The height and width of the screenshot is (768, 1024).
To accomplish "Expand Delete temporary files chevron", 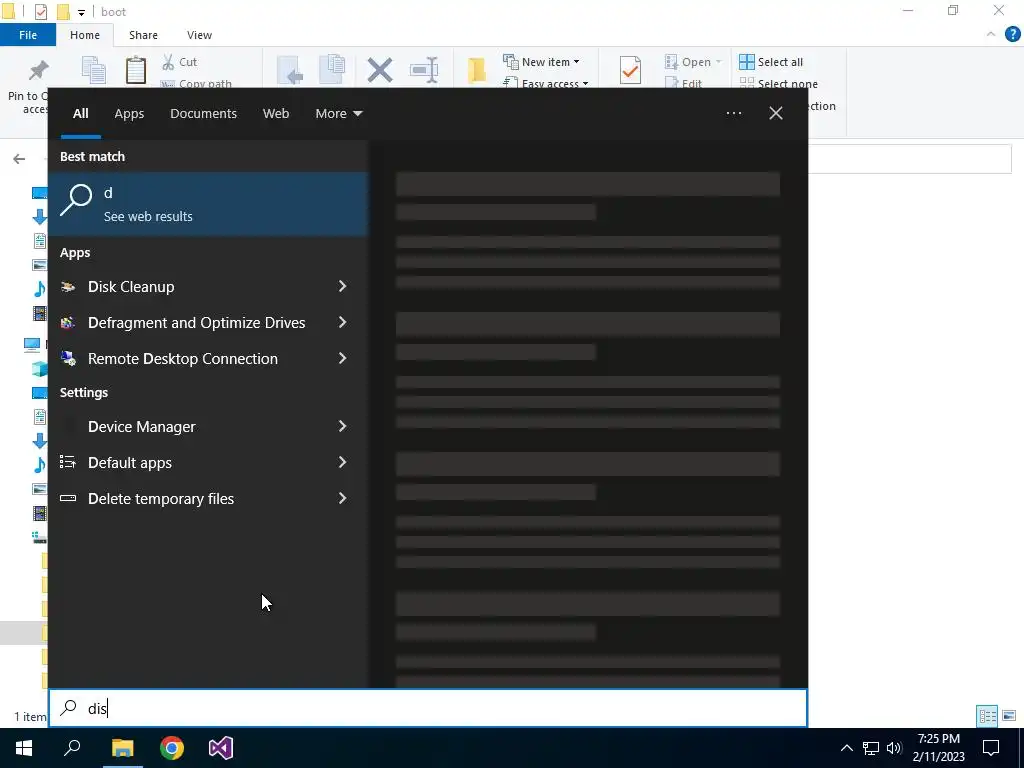I will click(x=342, y=498).
